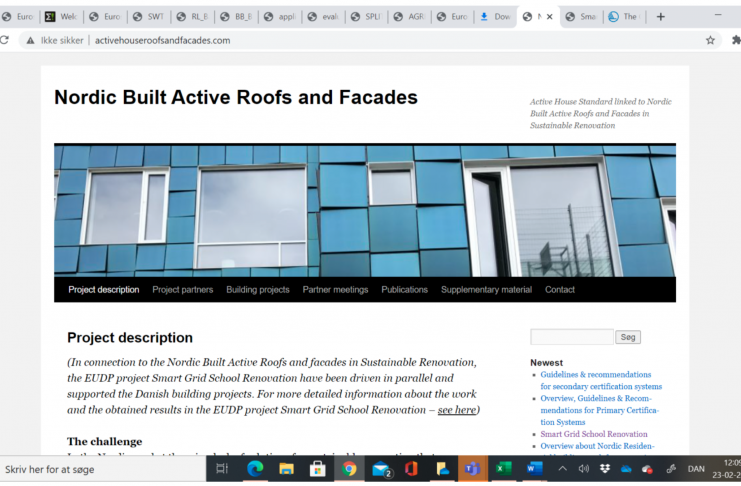Open Task View on the taskbar
The width and height of the screenshot is (741, 486).
222,469
